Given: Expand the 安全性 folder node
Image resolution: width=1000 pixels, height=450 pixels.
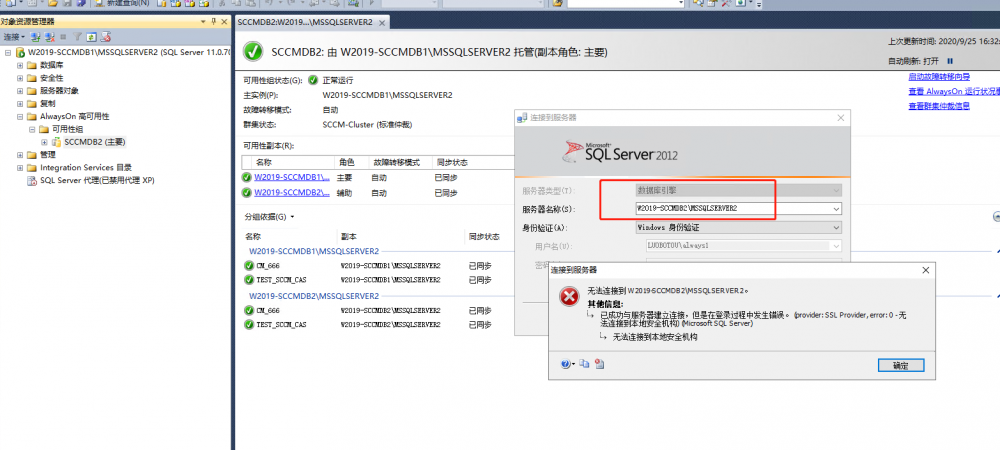Looking at the screenshot, I should click(x=20, y=78).
